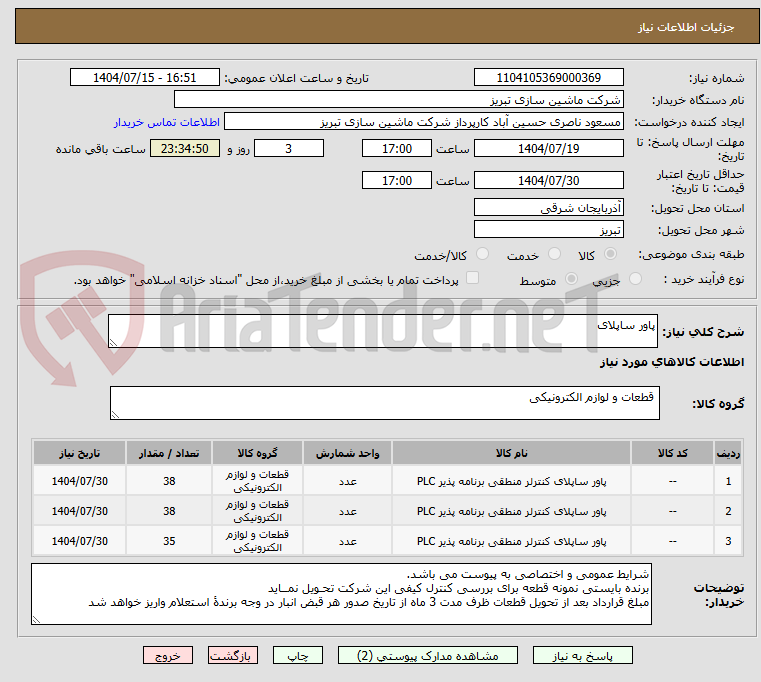
Task: Click the چاپ print button
Action: (x=298, y=655)
